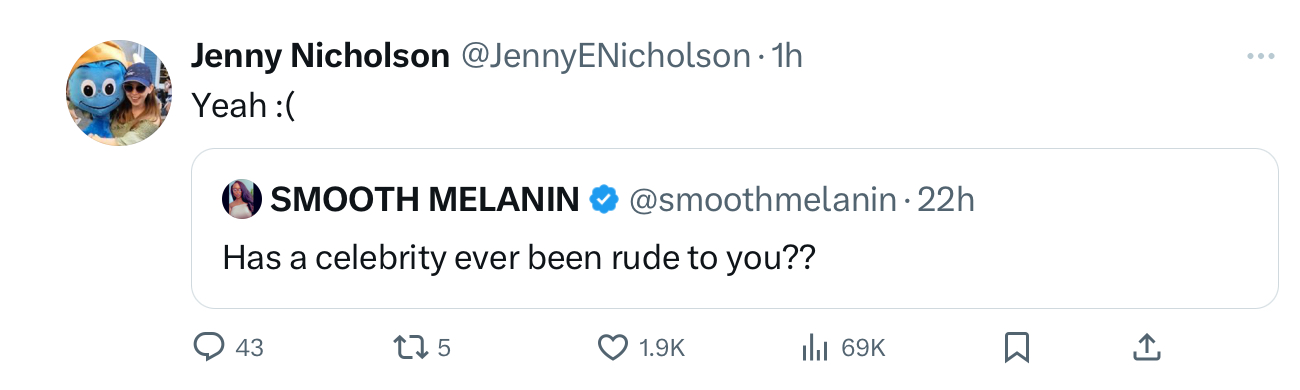Click the small SMOOTH MELANIN avatar
This screenshot has width=1300, height=390.
243,200
